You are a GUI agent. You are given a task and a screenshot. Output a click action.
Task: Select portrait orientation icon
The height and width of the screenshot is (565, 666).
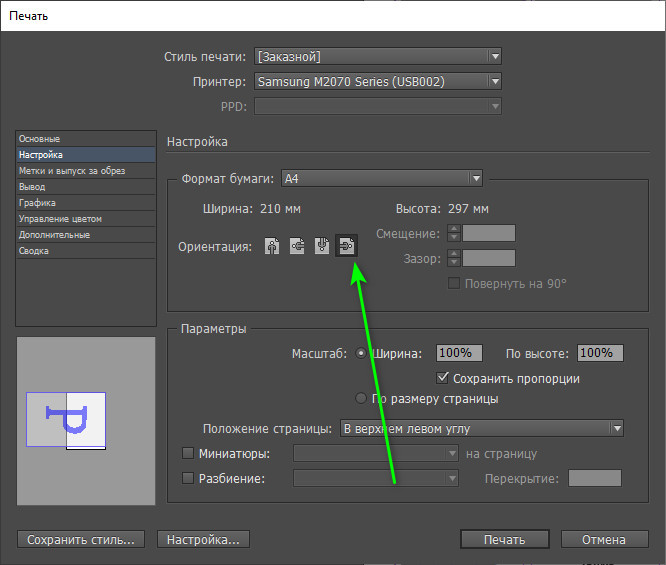tap(272, 246)
